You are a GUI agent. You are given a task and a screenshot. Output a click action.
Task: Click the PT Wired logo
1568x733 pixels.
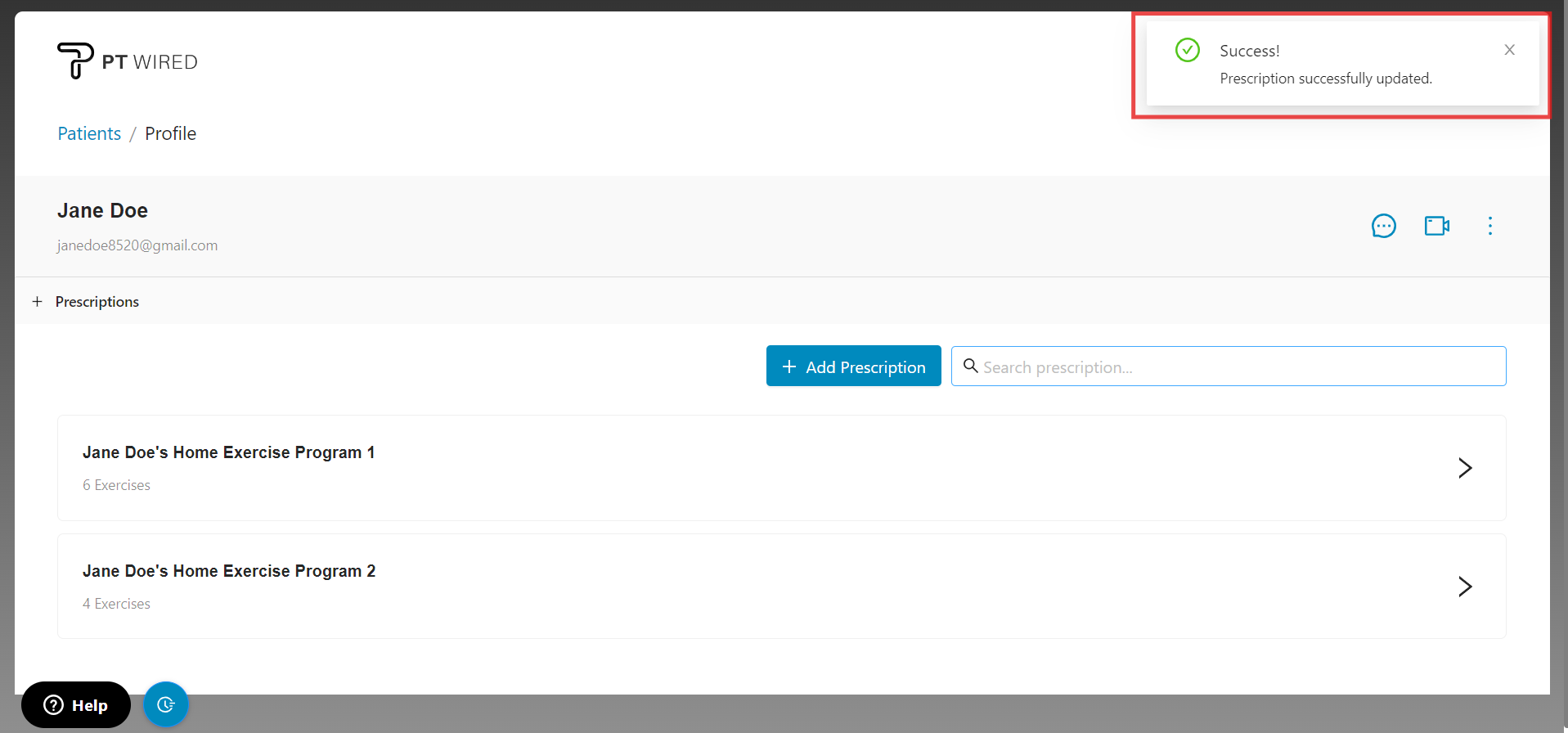(128, 61)
